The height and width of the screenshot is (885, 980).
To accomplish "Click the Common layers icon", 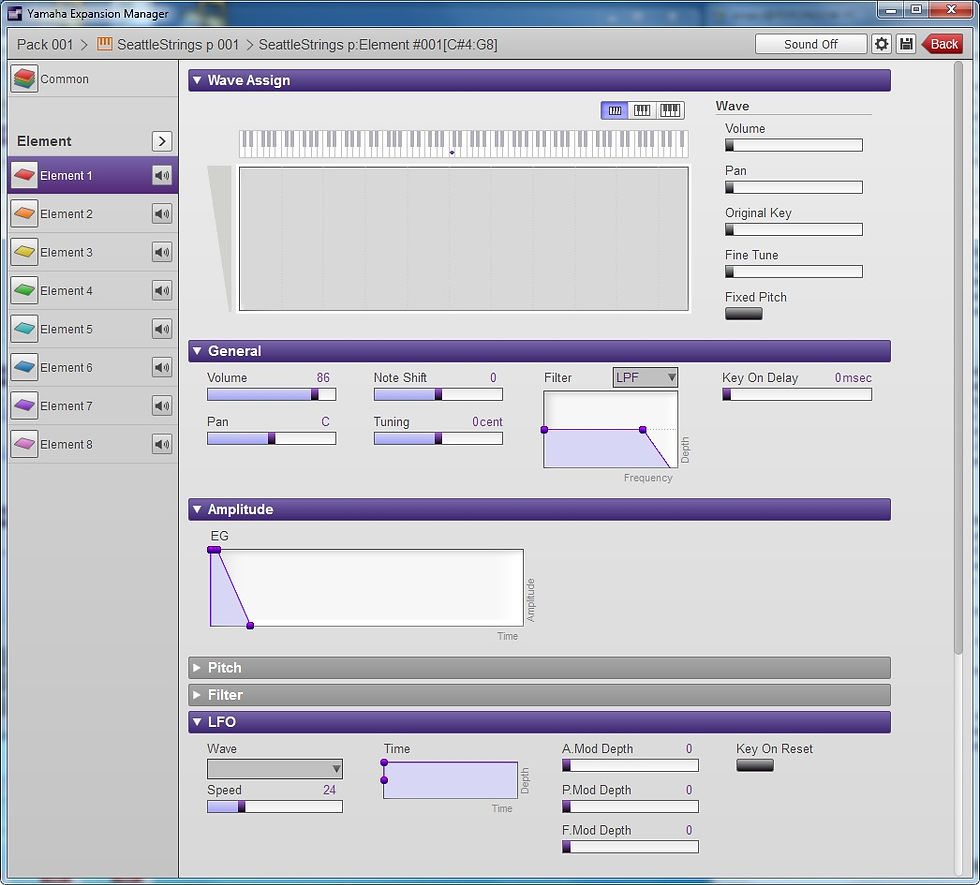I will tap(24, 79).
